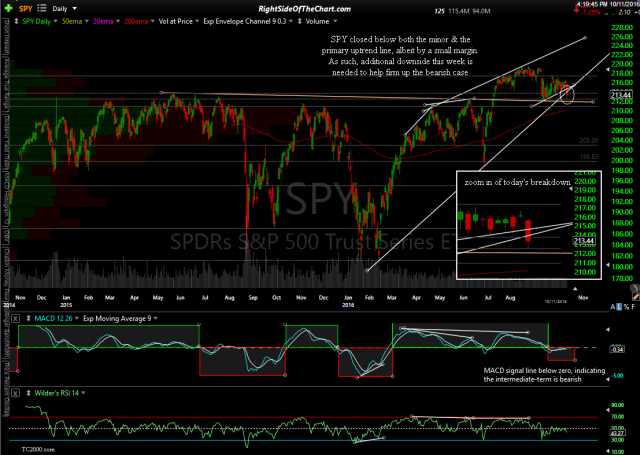
Task: Click the 115.4M volume value
Action: (x=457, y=11)
